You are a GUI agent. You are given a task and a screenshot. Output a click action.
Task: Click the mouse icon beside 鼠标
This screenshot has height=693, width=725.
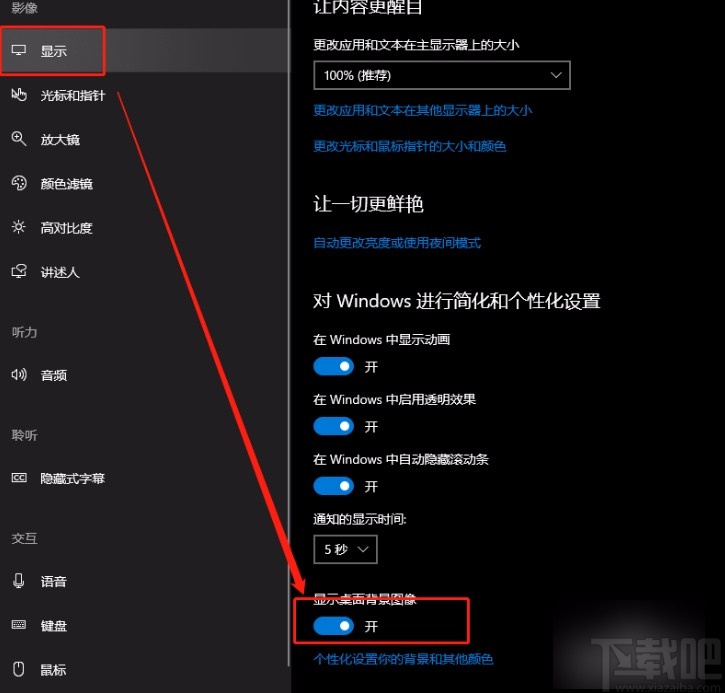[x=18, y=669]
